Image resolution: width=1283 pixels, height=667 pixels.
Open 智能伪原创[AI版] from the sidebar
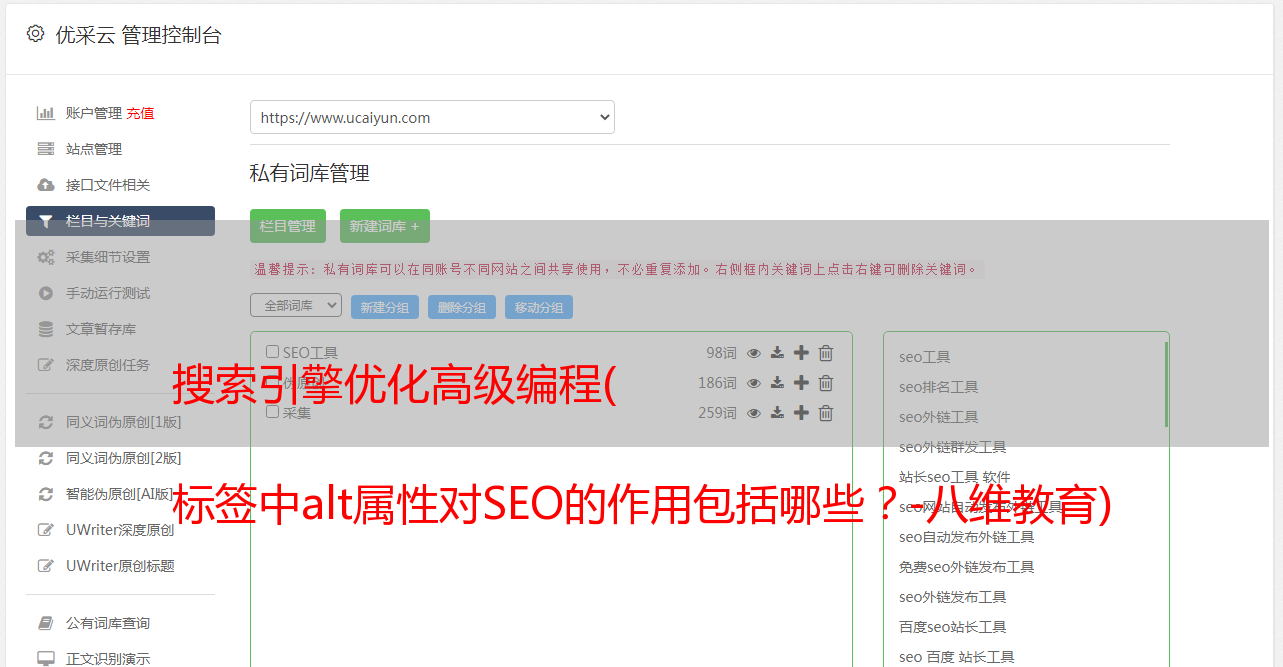coord(120,494)
